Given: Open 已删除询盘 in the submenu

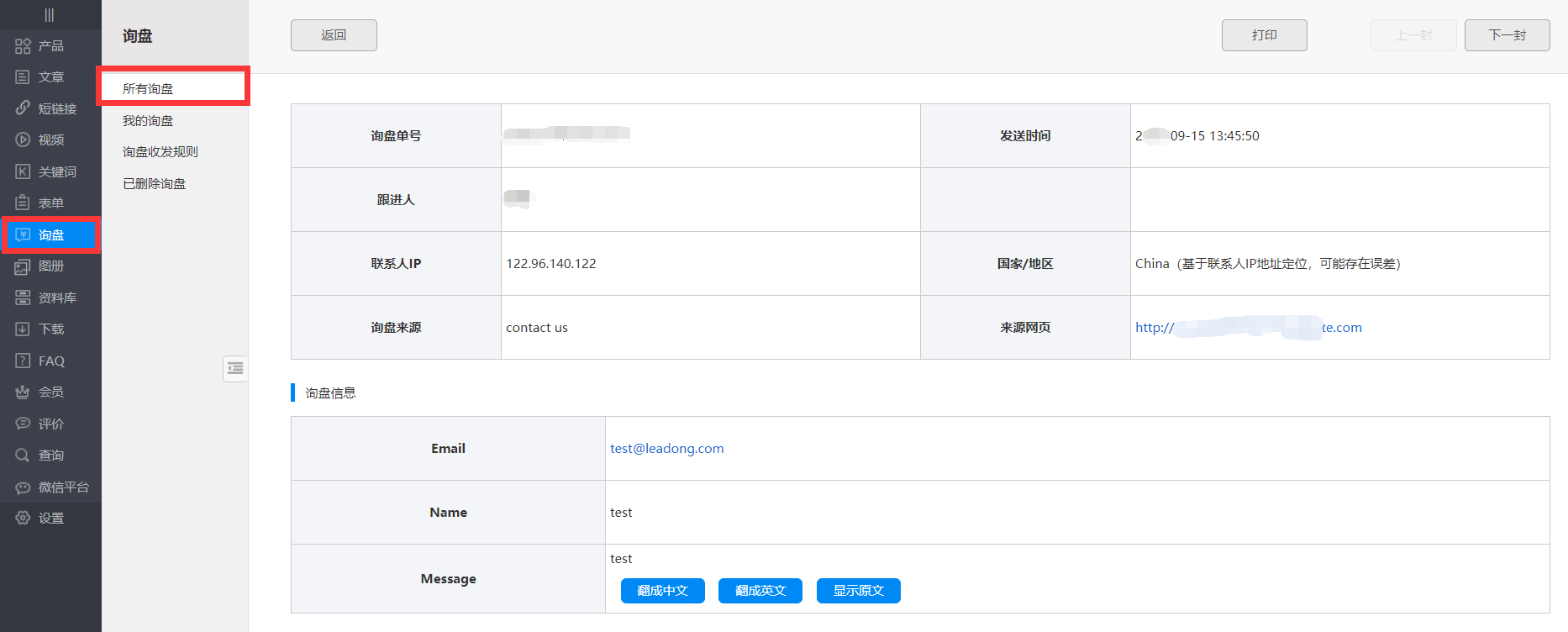Looking at the screenshot, I should 155,184.
